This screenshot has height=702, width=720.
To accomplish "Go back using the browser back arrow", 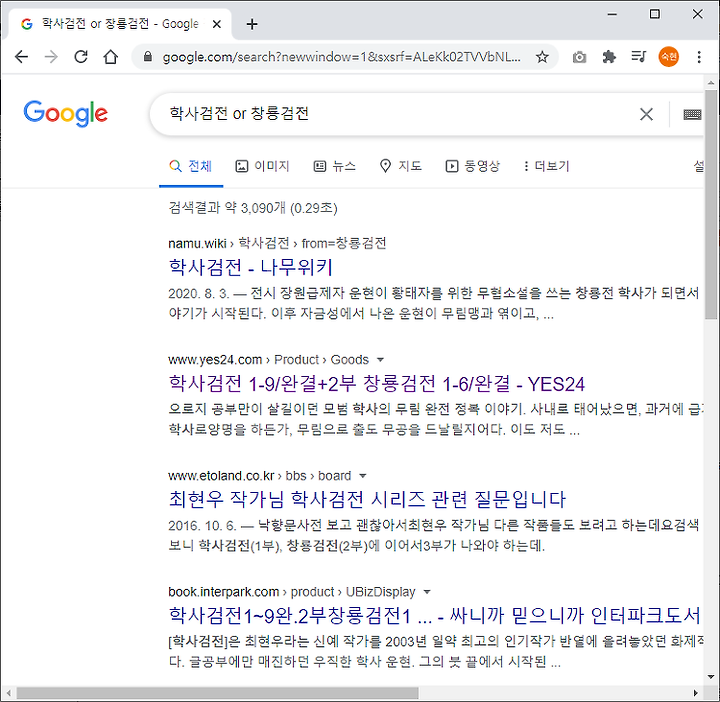I will point(22,57).
